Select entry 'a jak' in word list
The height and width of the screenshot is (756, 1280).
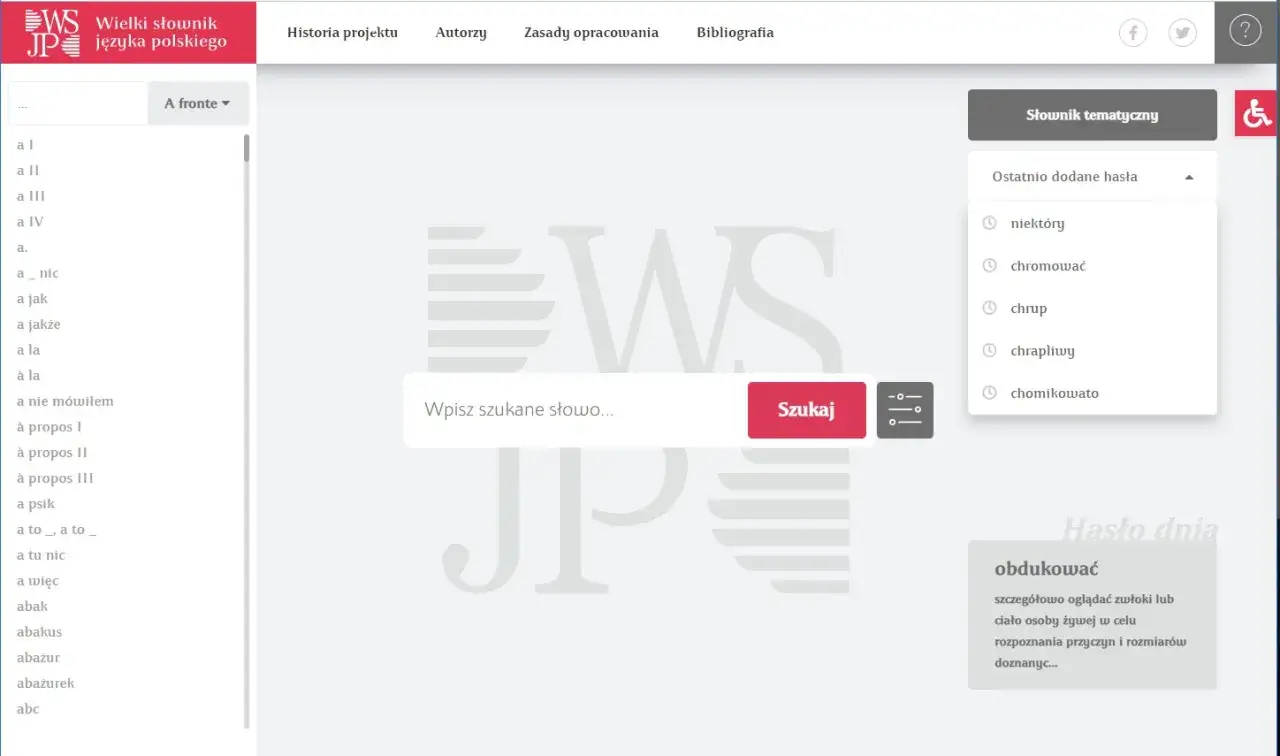click(32, 299)
